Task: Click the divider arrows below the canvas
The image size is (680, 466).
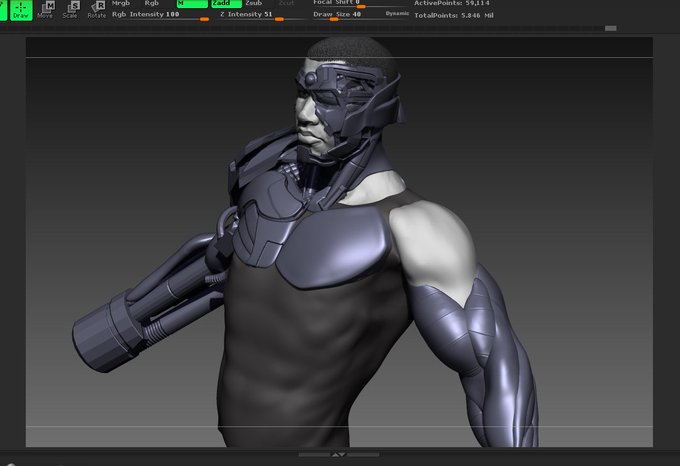Action: pyautogui.click(x=339, y=455)
